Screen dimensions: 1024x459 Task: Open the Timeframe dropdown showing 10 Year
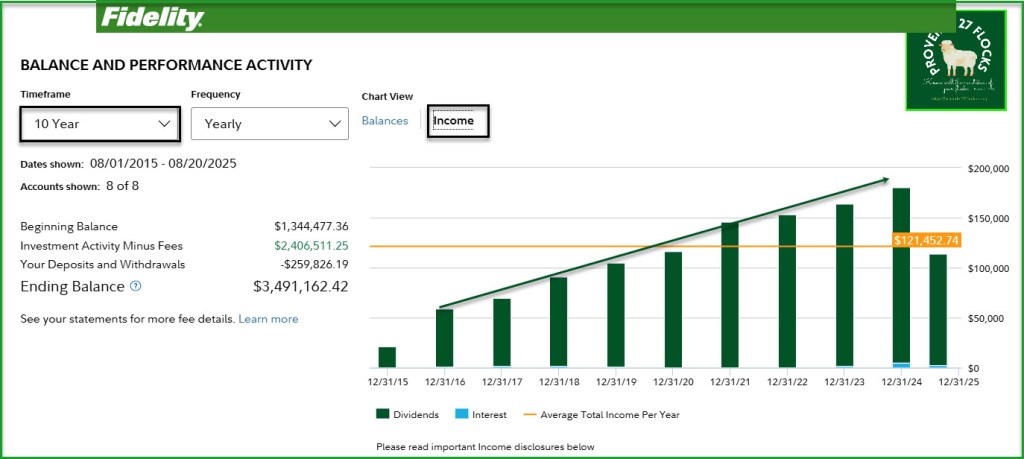pos(99,124)
